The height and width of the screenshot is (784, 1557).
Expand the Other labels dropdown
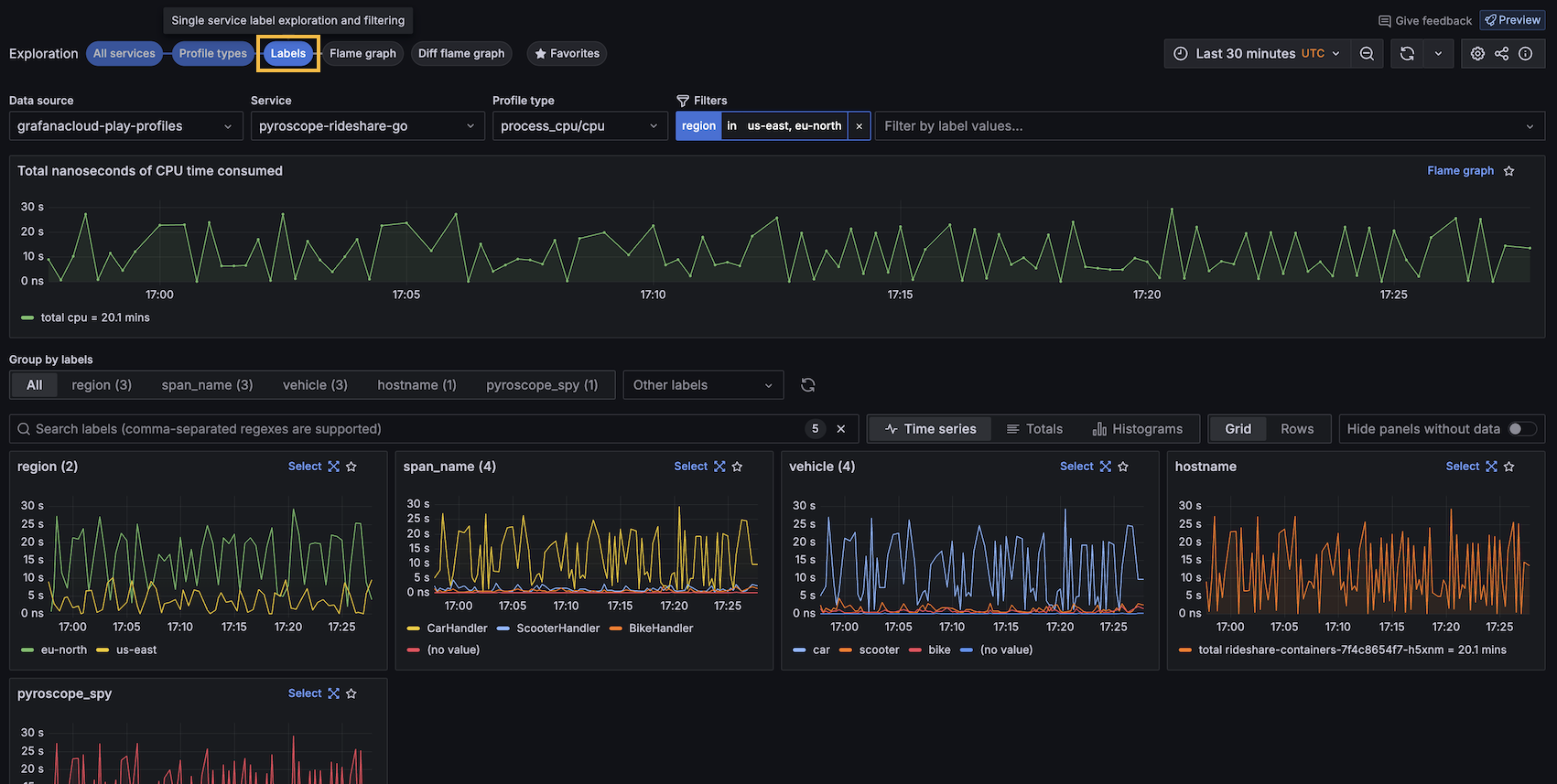coord(702,385)
